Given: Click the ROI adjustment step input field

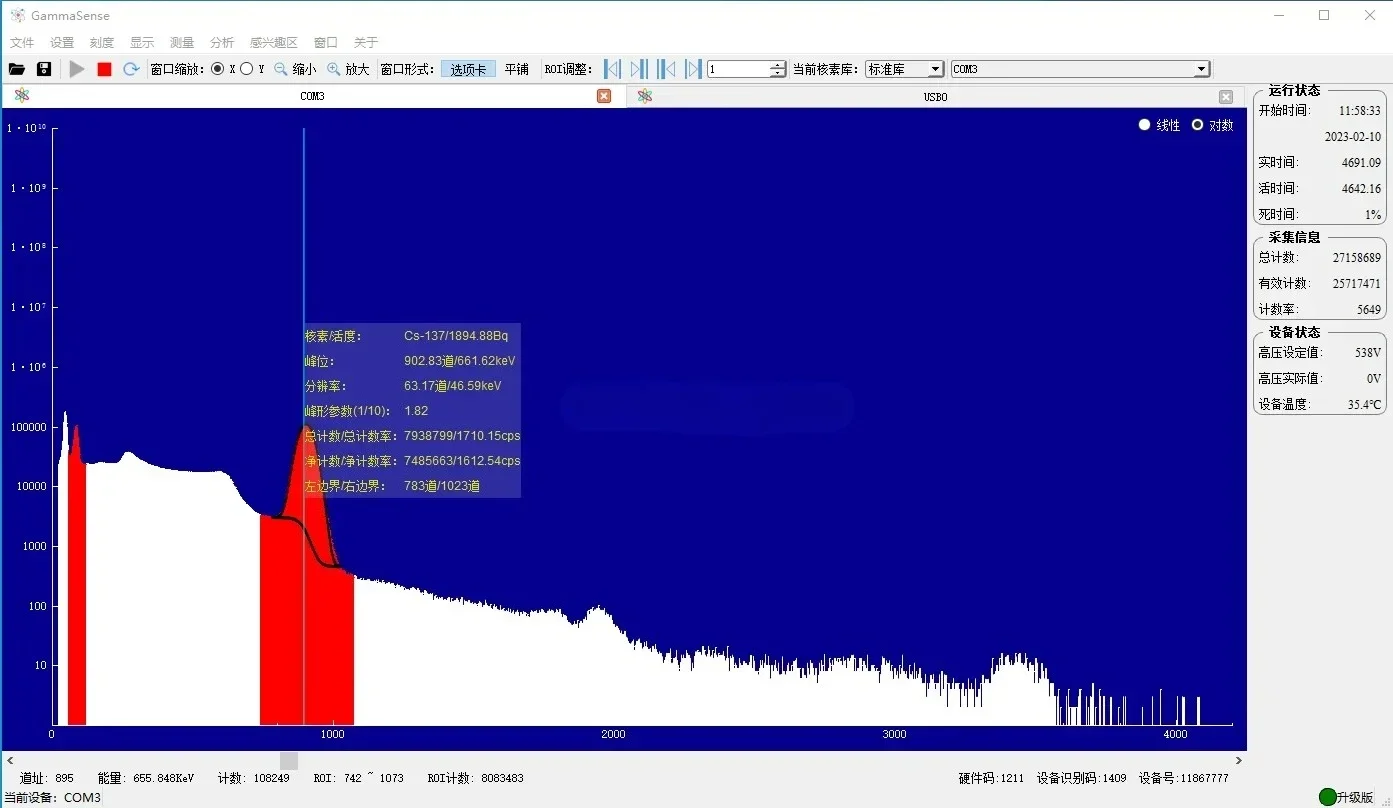Looking at the screenshot, I should click(x=738, y=69).
